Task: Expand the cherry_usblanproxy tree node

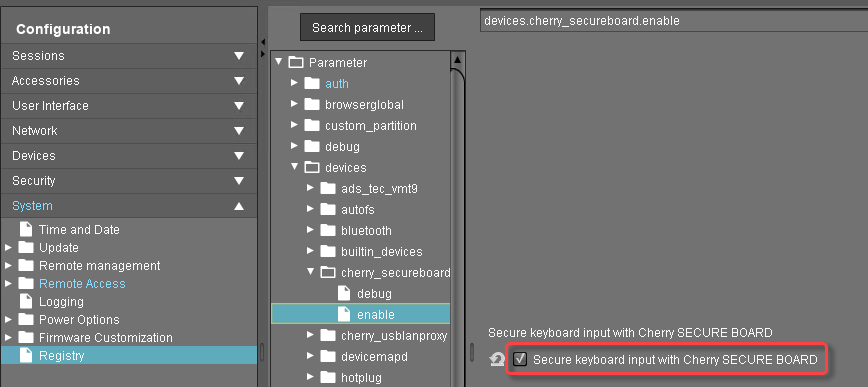Action: coord(311,336)
